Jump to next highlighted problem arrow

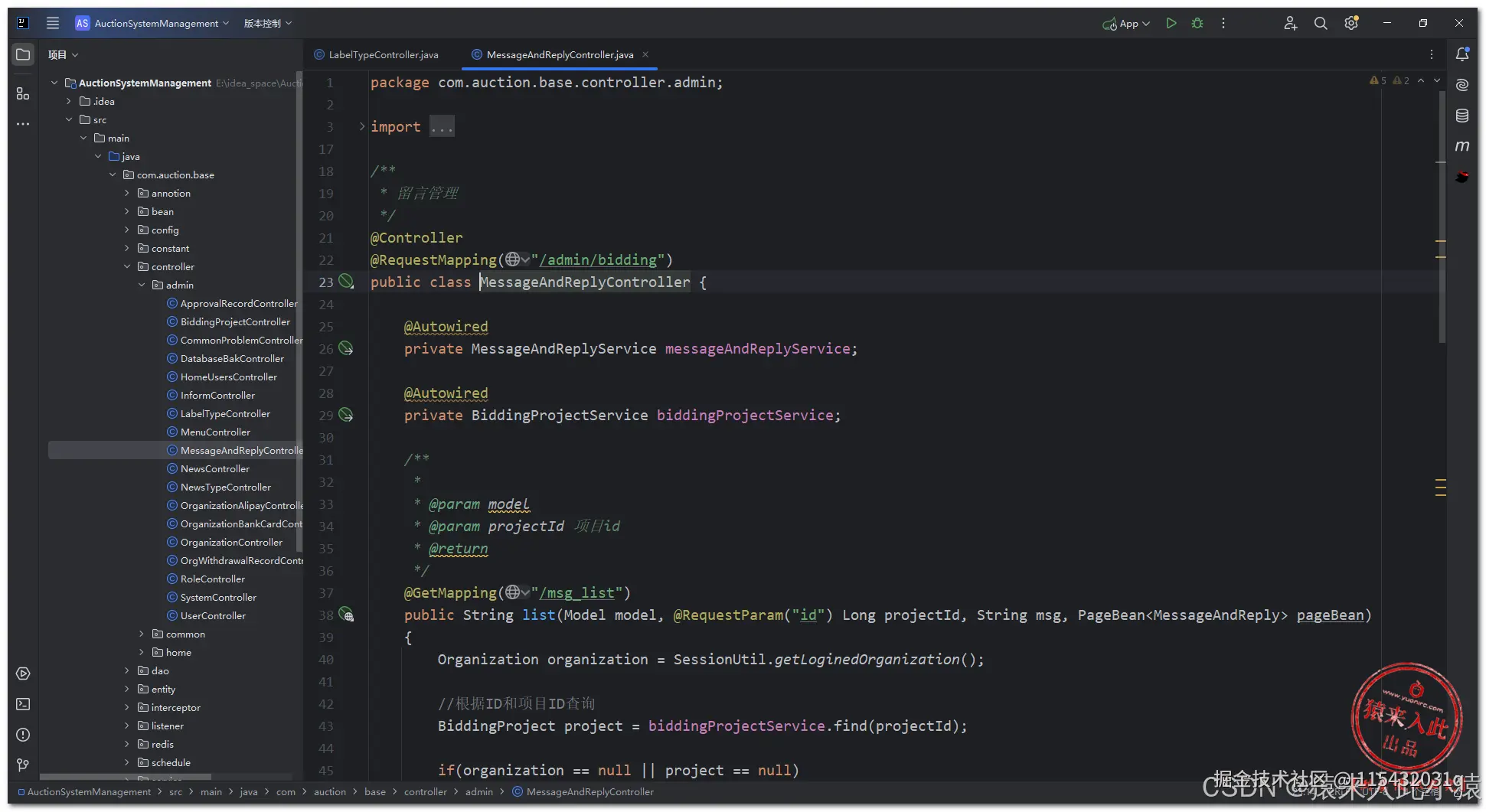[x=1437, y=80]
